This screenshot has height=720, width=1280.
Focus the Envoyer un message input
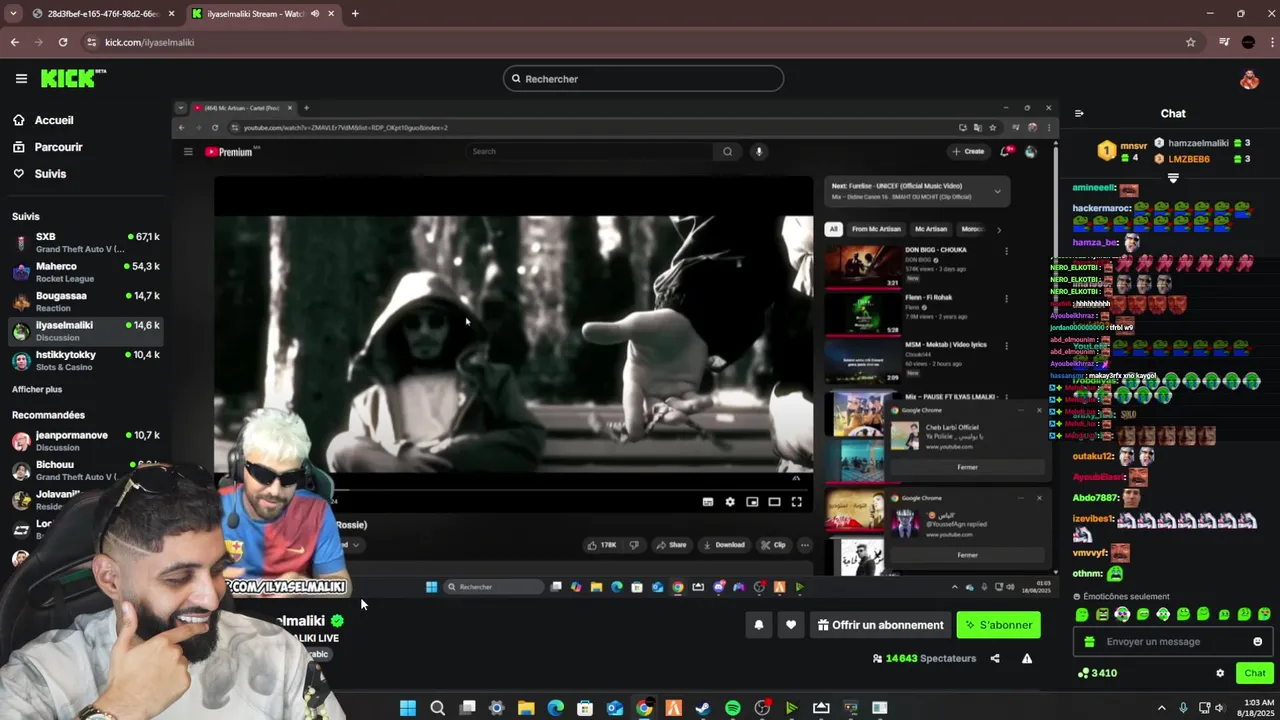pos(1173,642)
